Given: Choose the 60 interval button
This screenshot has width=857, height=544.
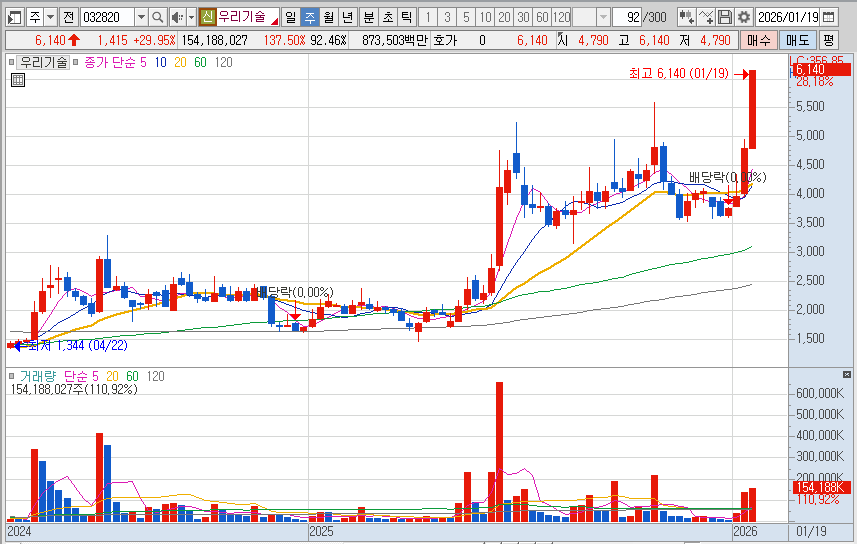Looking at the screenshot, I should pyautogui.click(x=542, y=17).
